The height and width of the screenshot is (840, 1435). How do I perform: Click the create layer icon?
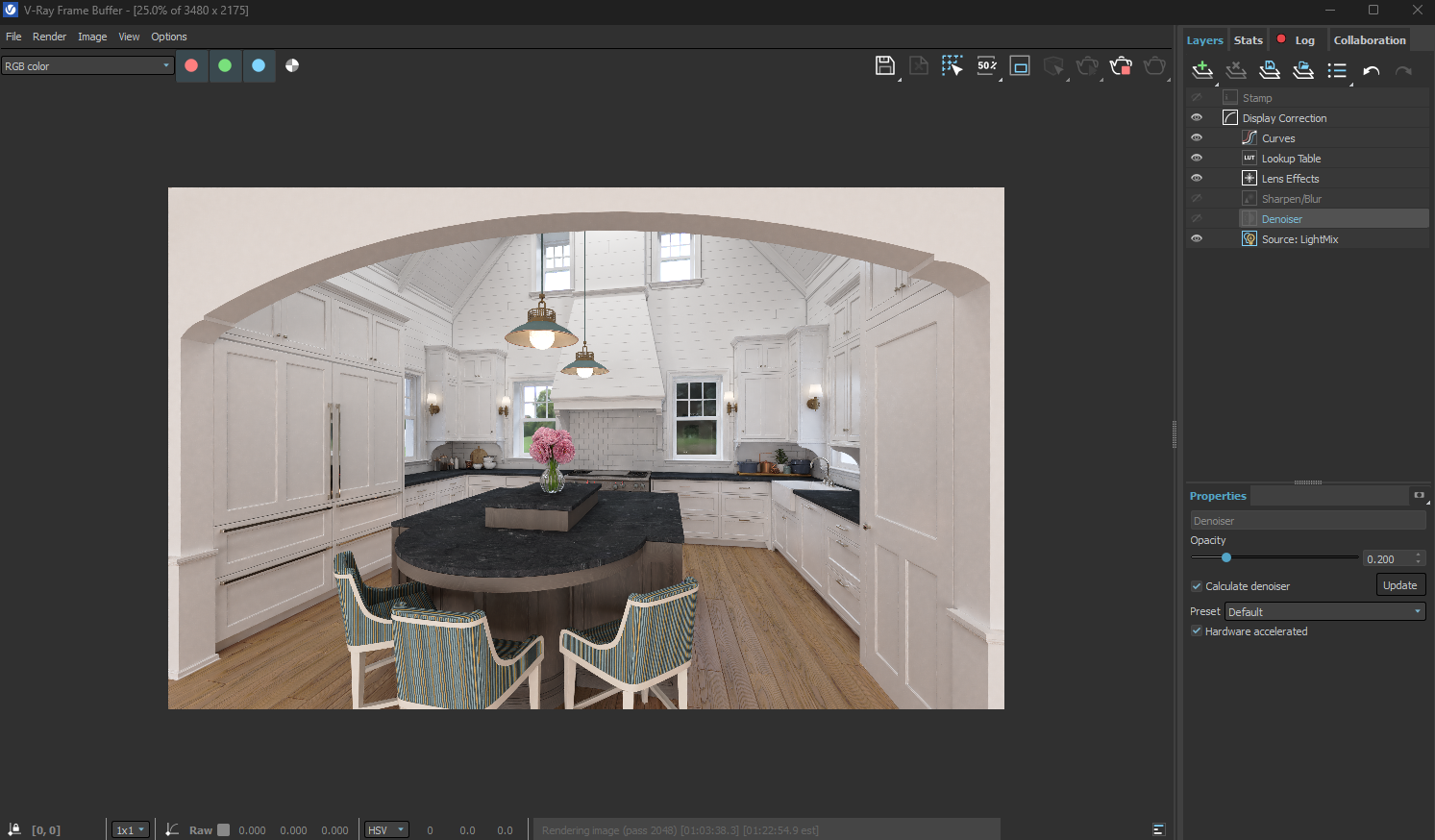[x=1202, y=70]
